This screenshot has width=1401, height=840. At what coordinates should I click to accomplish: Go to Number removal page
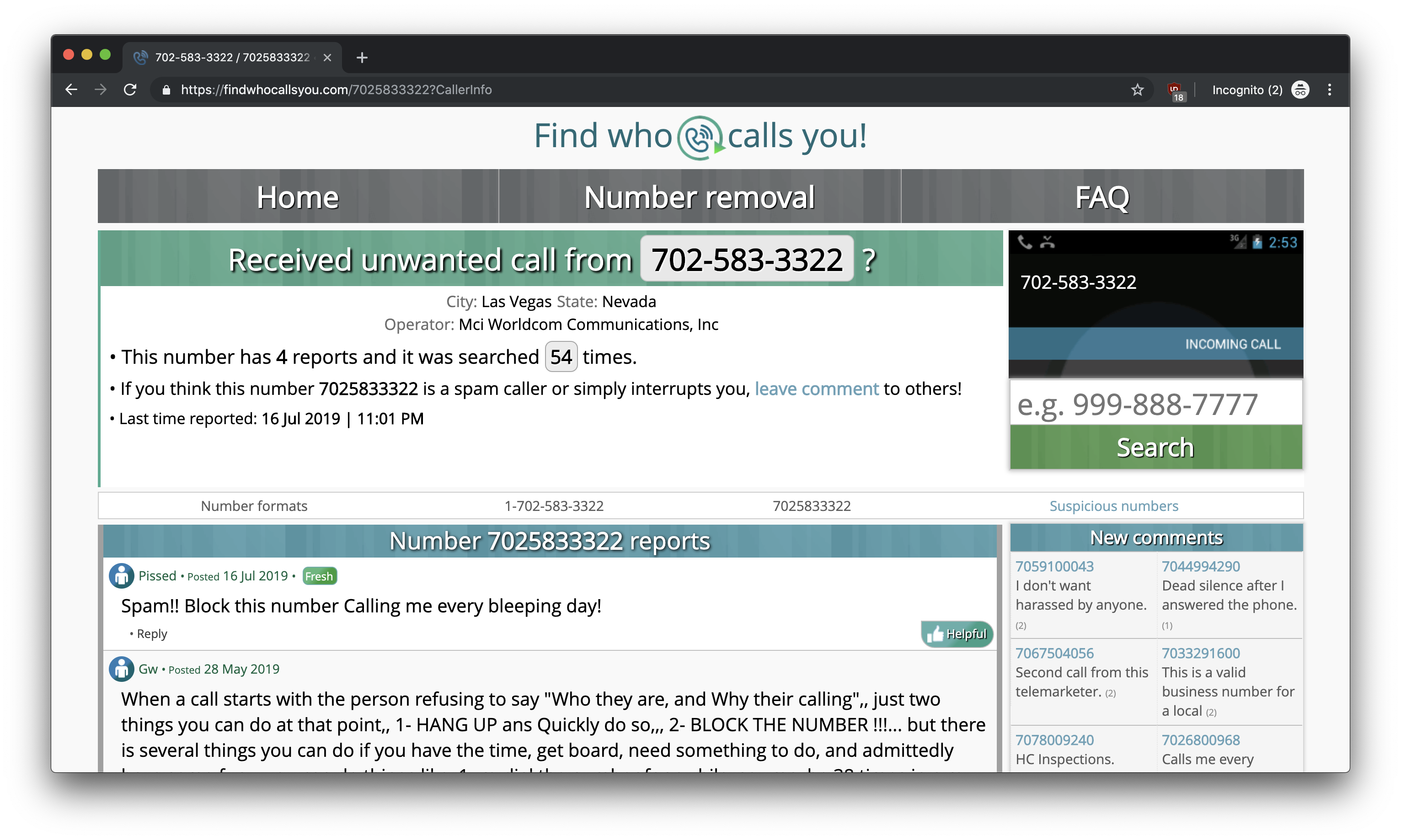pyautogui.click(x=700, y=197)
